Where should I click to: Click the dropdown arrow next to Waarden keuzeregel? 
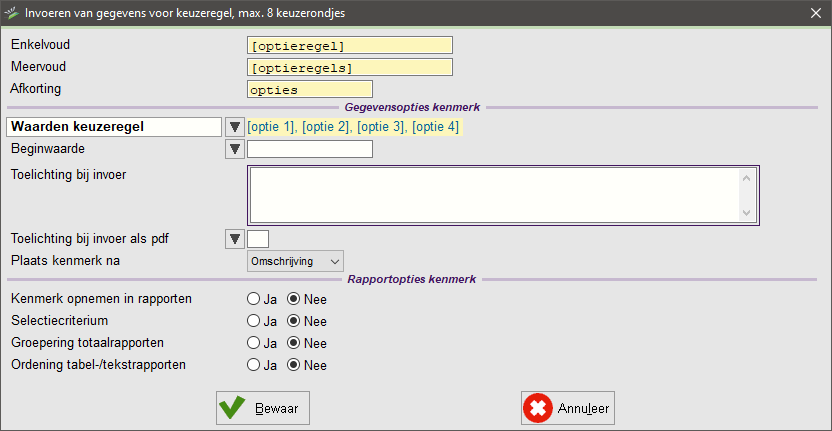tap(235, 127)
